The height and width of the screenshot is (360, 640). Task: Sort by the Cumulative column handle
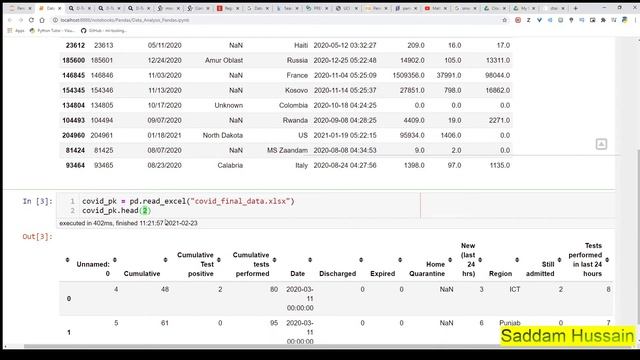tap(165, 260)
